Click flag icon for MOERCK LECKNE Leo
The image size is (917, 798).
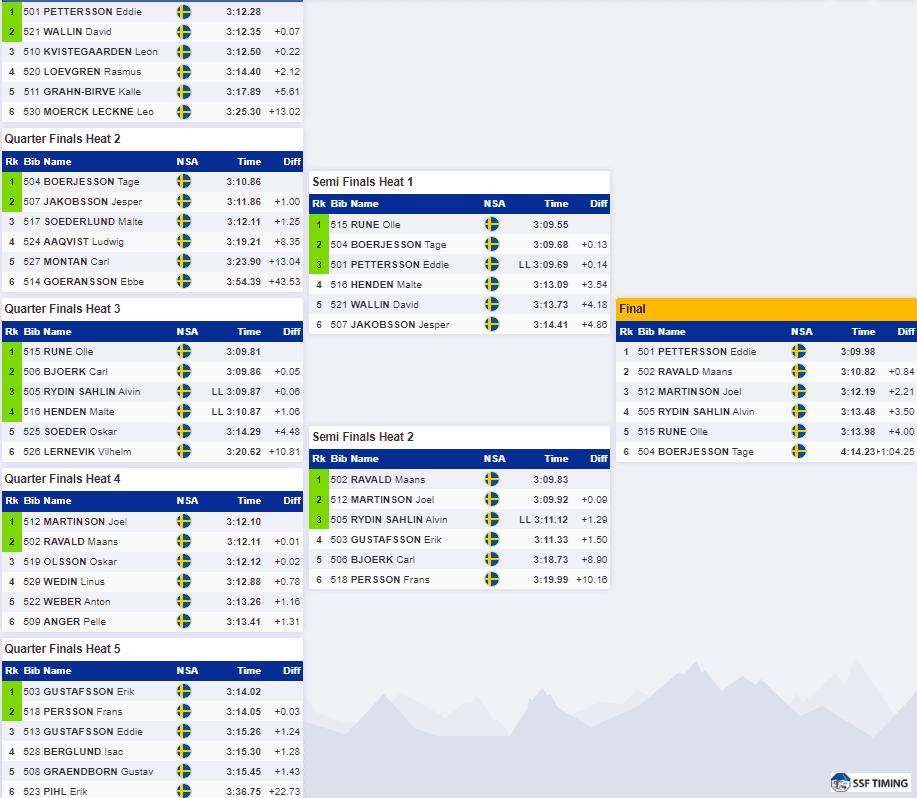[184, 112]
